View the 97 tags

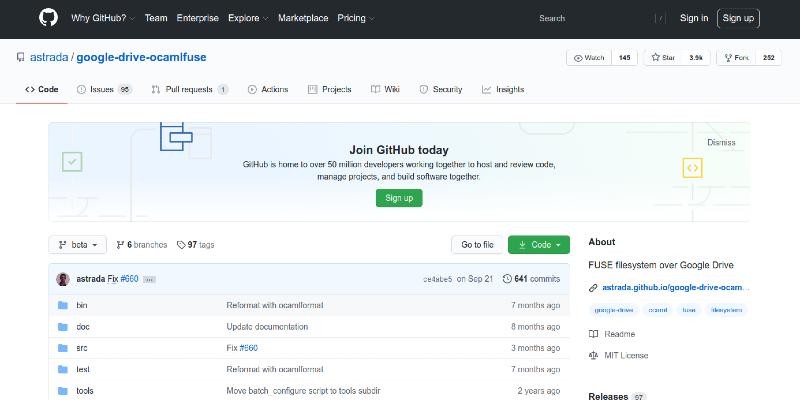point(195,245)
